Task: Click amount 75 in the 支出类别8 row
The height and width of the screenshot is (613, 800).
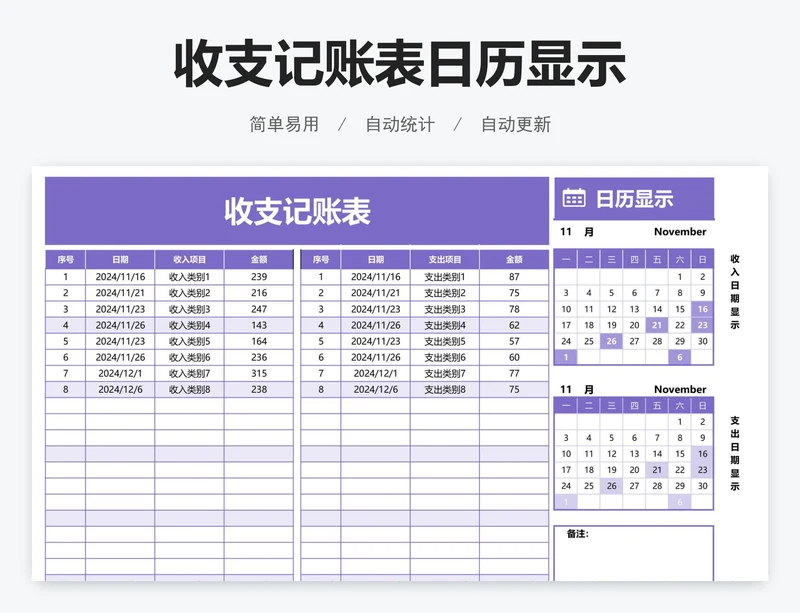Action: [x=514, y=389]
